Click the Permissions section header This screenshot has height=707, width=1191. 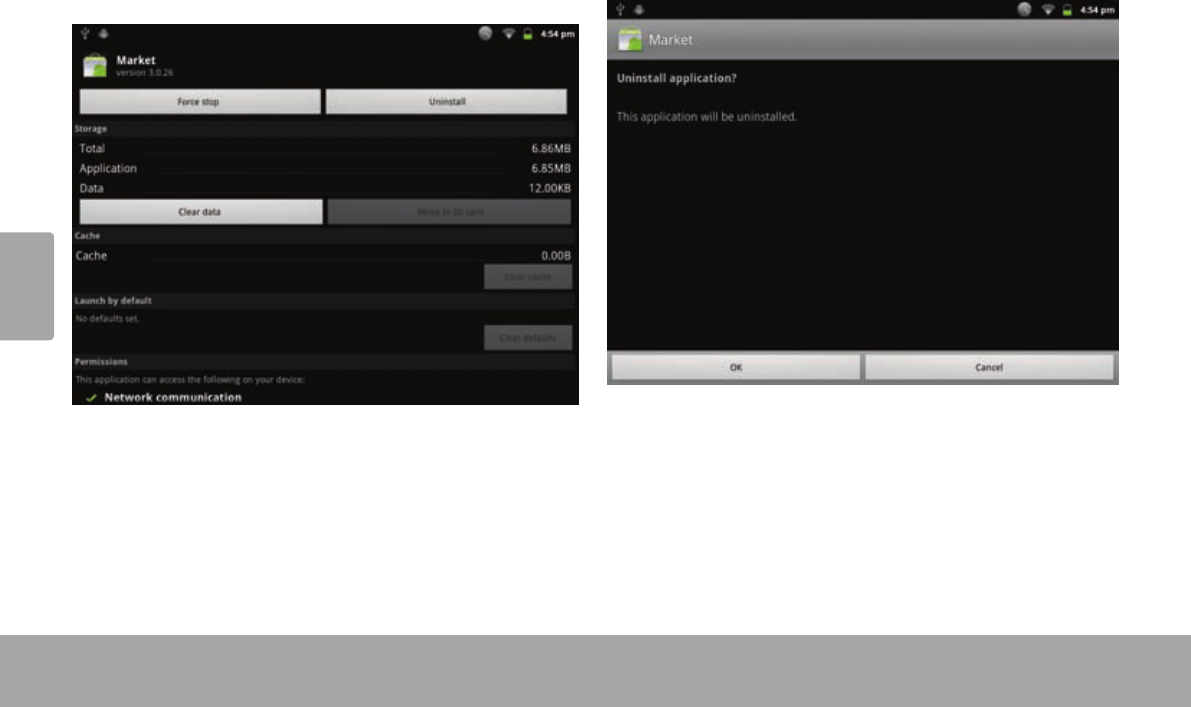pos(101,361)
